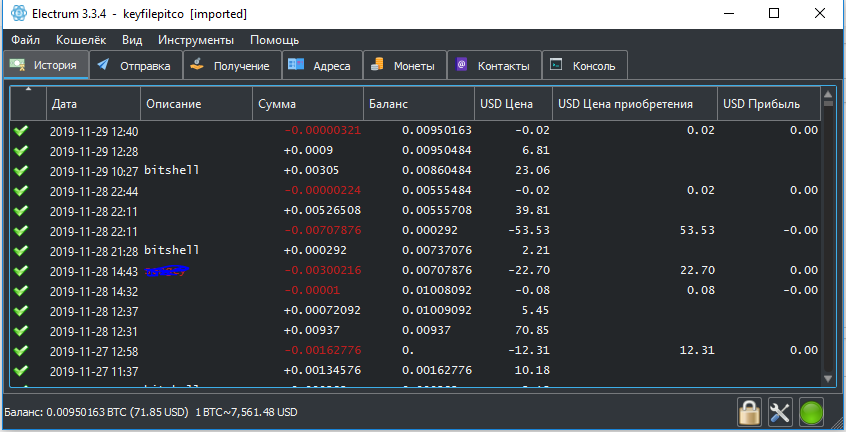Switch to the Получение tab
The image size is (846, 432).
pos(232,65)
